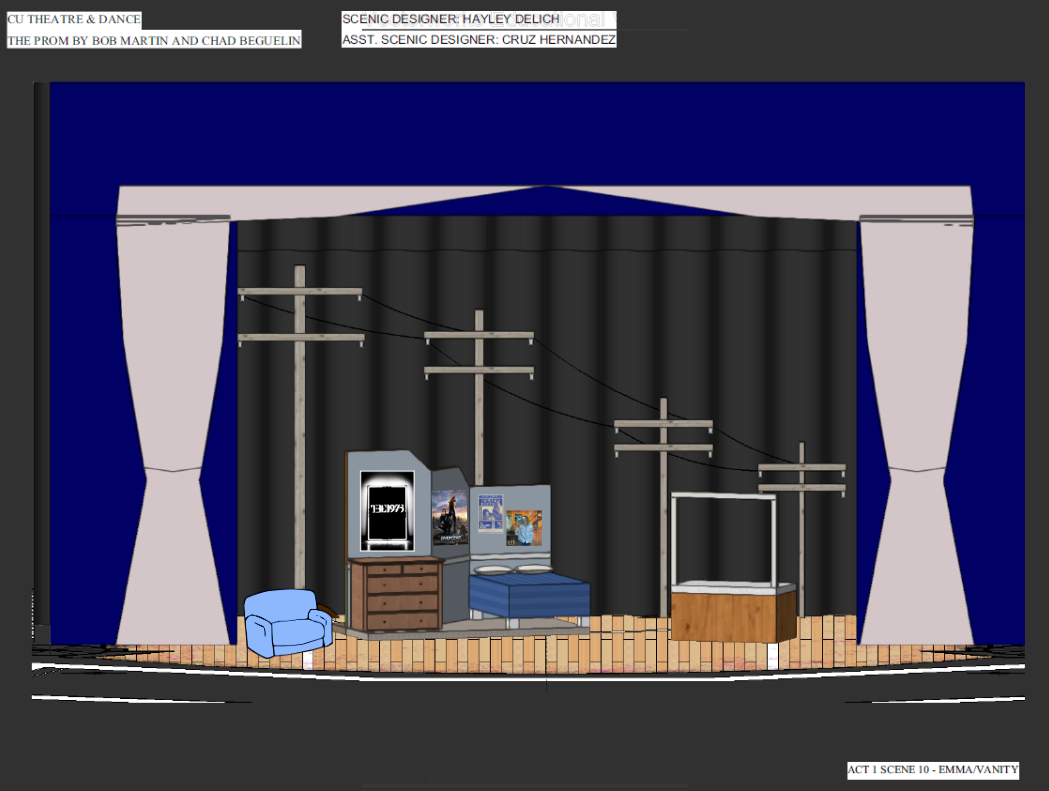This screenshot has width=1049, height=791.
Task: Click ASST. SCENIC DESIGNER: CRUZ HERNANDEZ label
Action: [478, 39]
